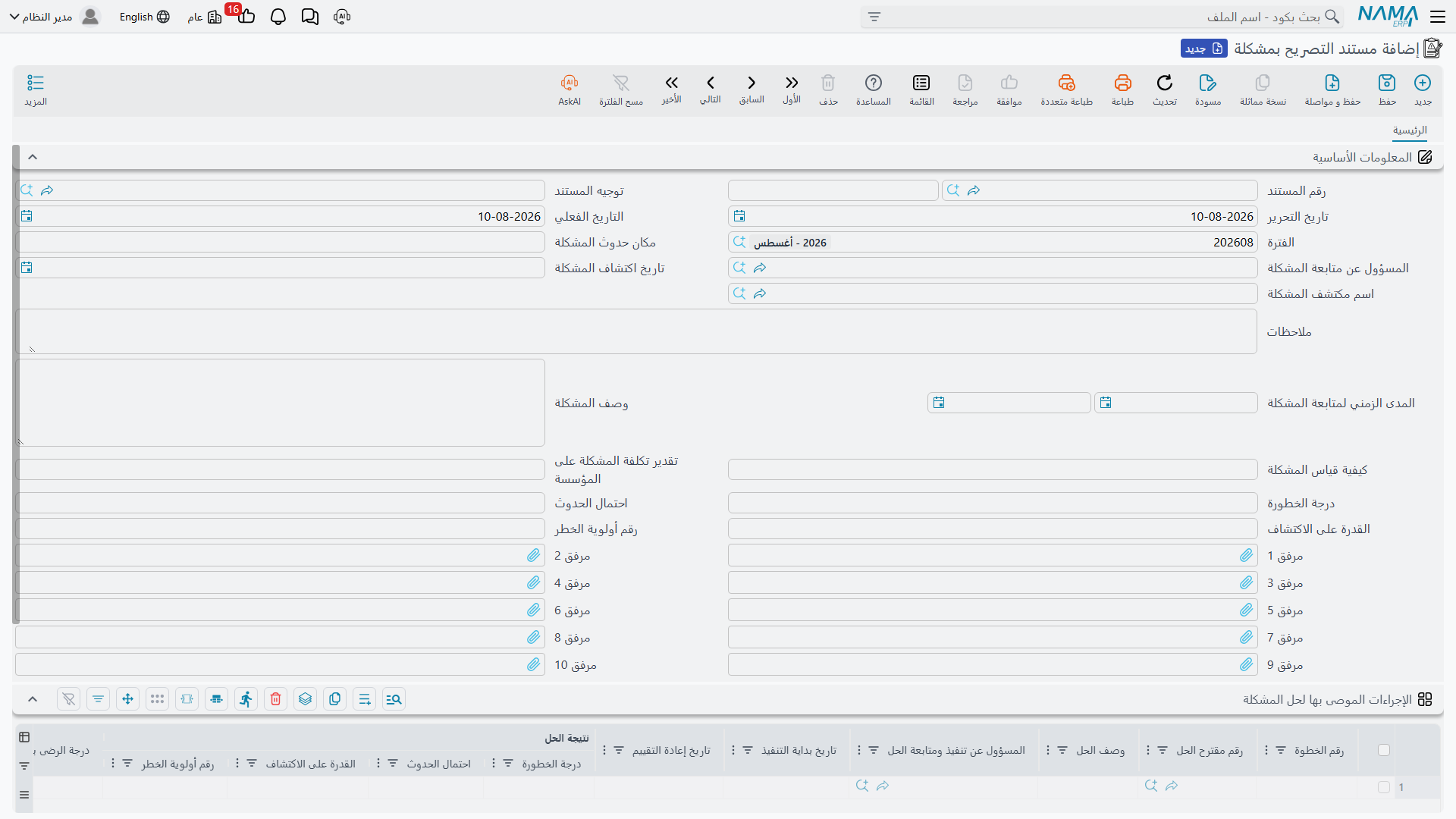Click the درجة الخطورة input field

point(993,503)
